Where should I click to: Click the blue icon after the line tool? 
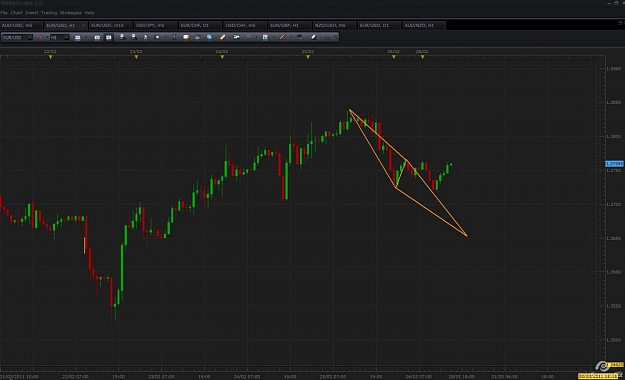coord(300,37)
